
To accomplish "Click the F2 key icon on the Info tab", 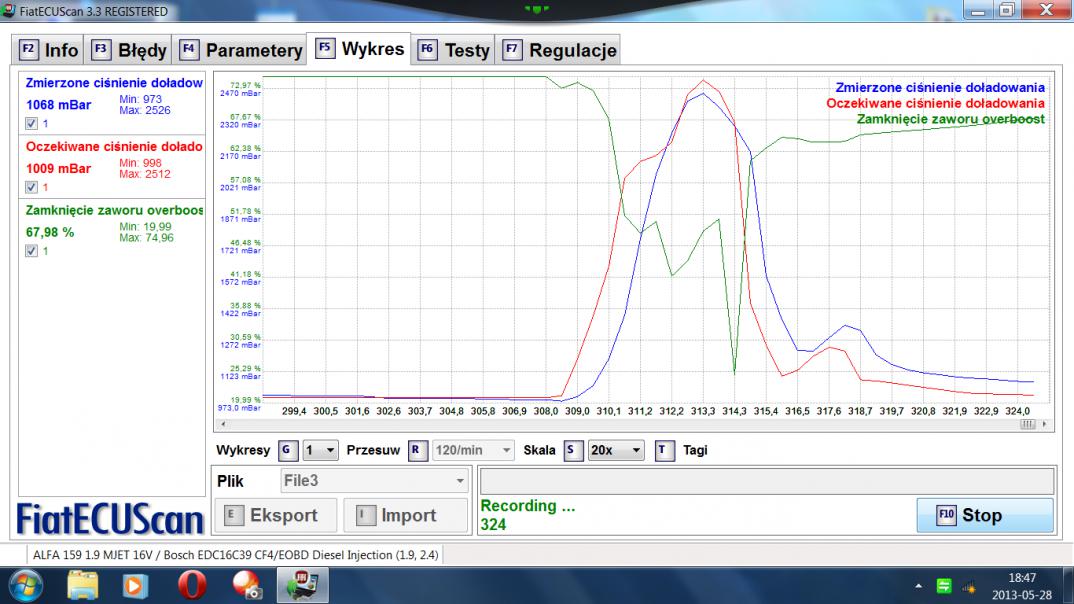I will tap(28, 49).
